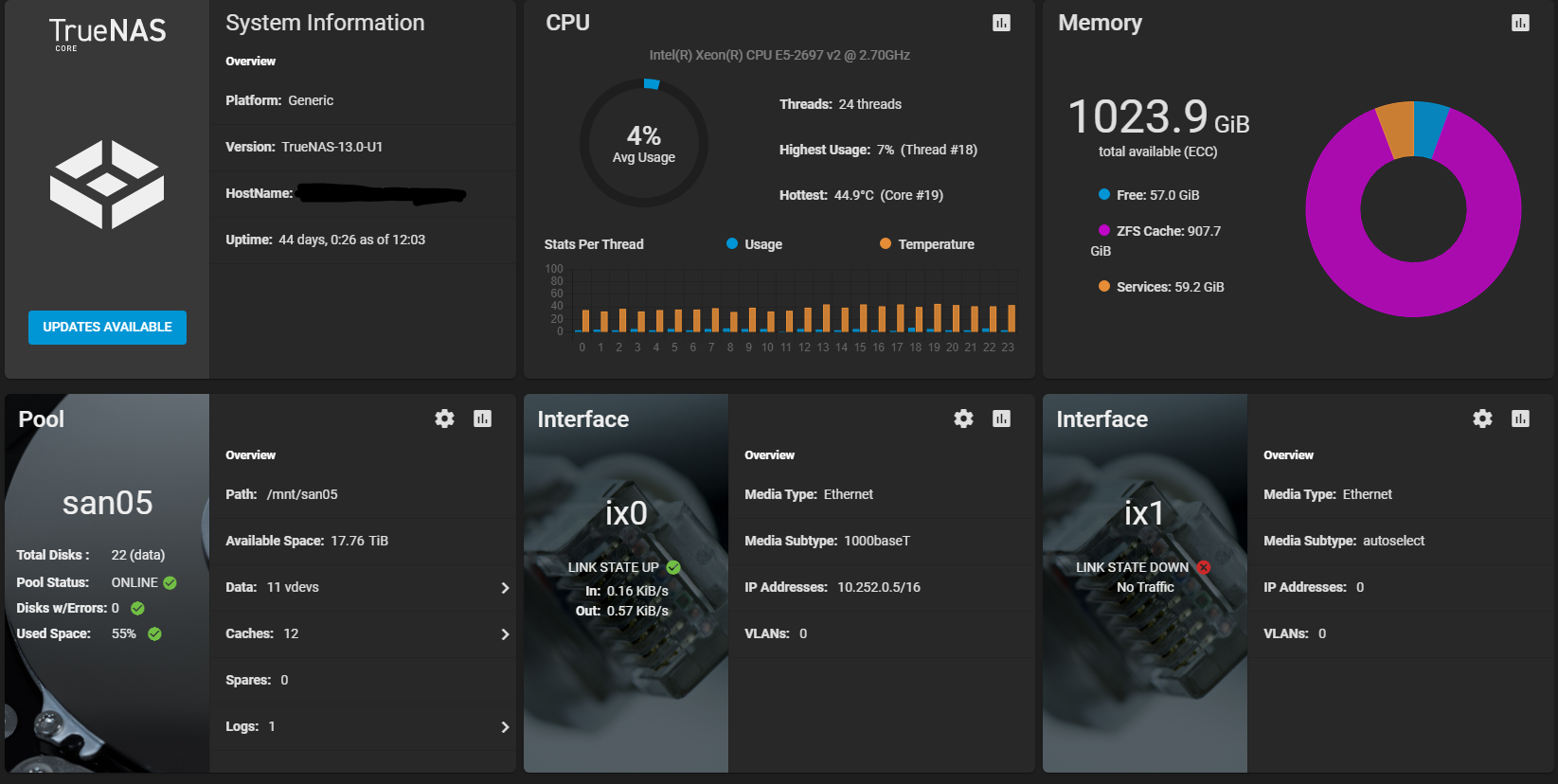Open ix0 interface settings gear

pyautogui.click(x=963, y=419)
